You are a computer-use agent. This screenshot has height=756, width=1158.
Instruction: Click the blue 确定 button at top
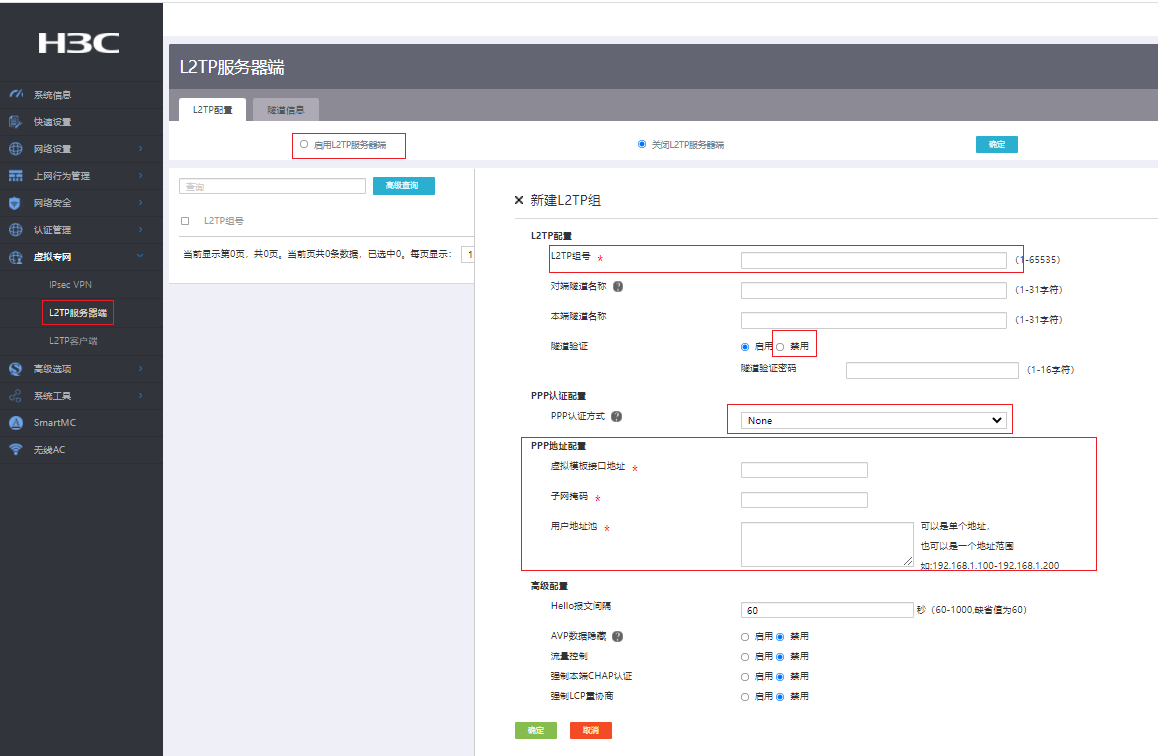[997, 145]
